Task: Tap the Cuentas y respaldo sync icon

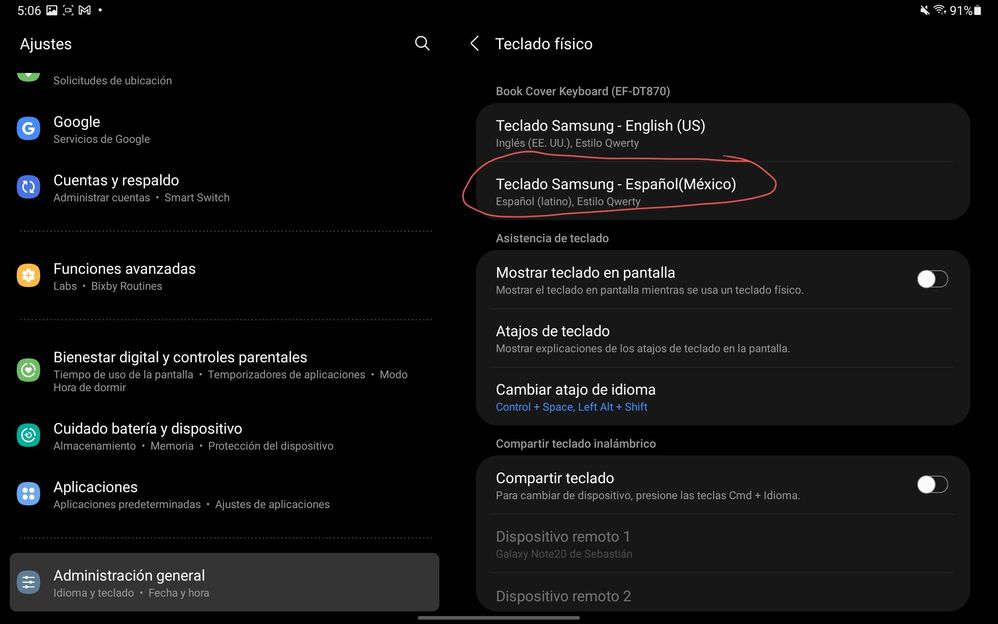Action: pos(28,187)
